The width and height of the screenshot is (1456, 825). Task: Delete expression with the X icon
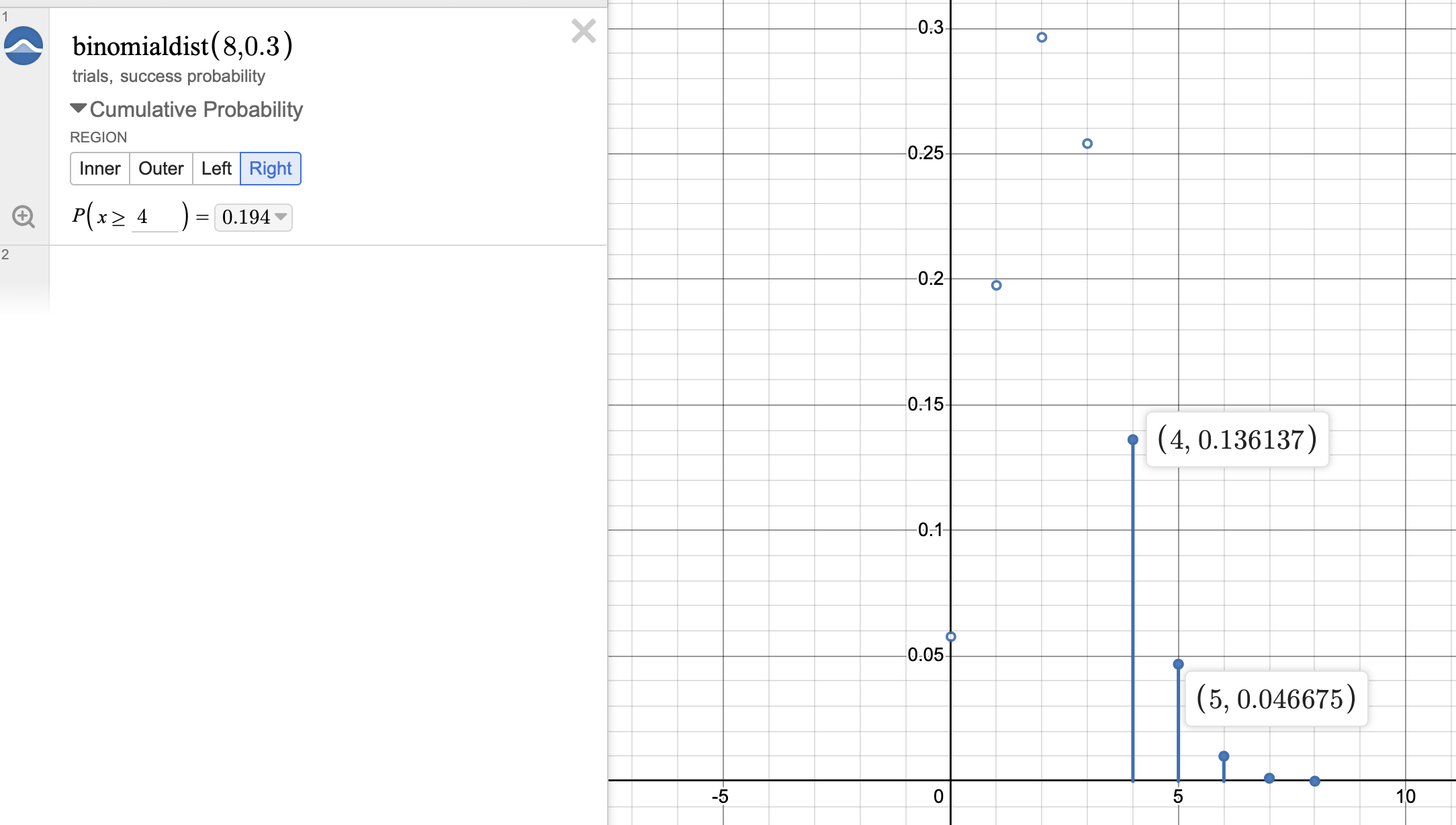pos(583,31)
